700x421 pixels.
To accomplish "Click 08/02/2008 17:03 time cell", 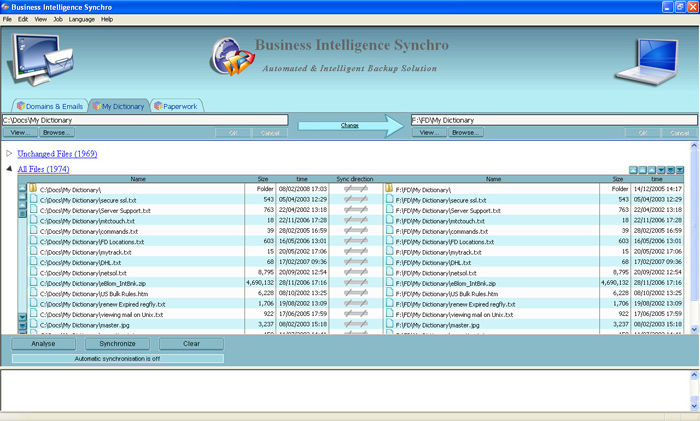I will click(303, 189).
